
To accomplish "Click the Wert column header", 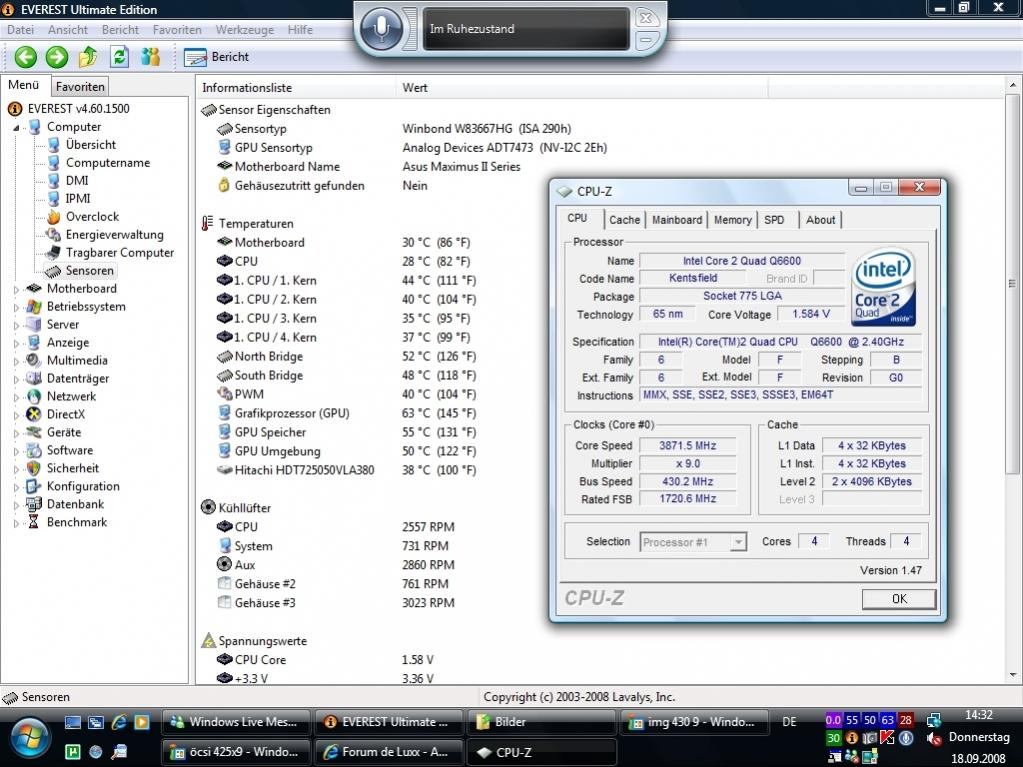I will (582, 88).
